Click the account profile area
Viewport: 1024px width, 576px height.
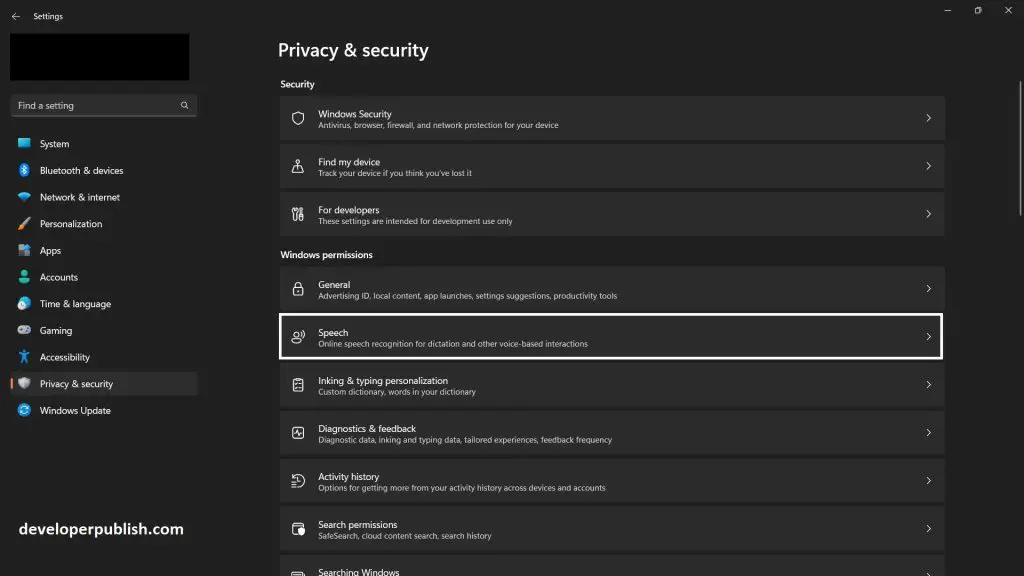99,57
